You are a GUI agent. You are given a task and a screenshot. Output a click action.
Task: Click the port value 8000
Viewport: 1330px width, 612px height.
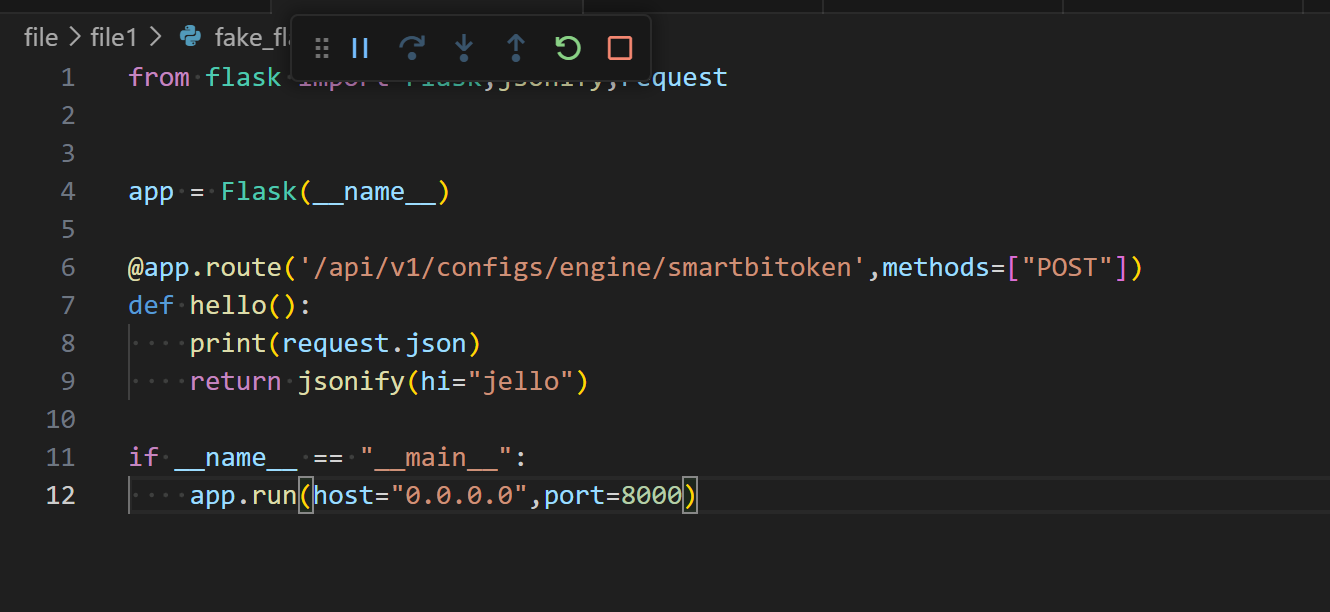pos(651,495)
